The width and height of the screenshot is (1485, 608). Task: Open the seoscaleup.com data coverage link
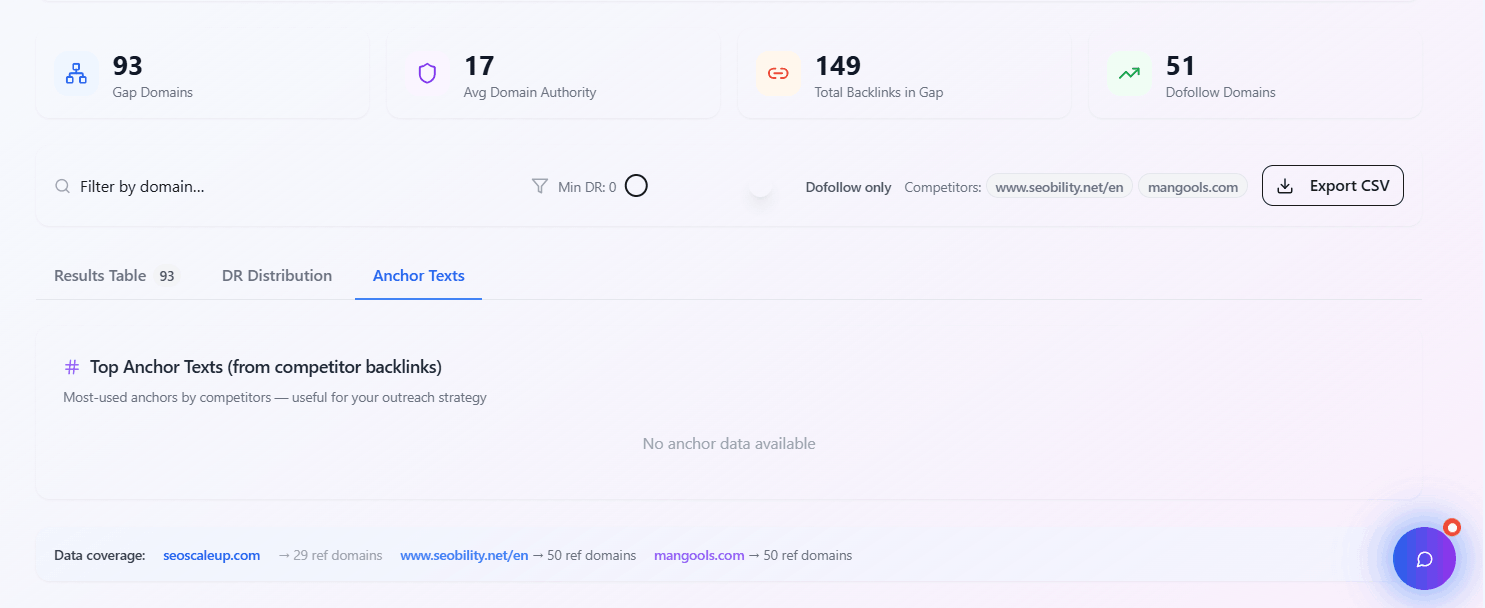click(x=211, y=555)
